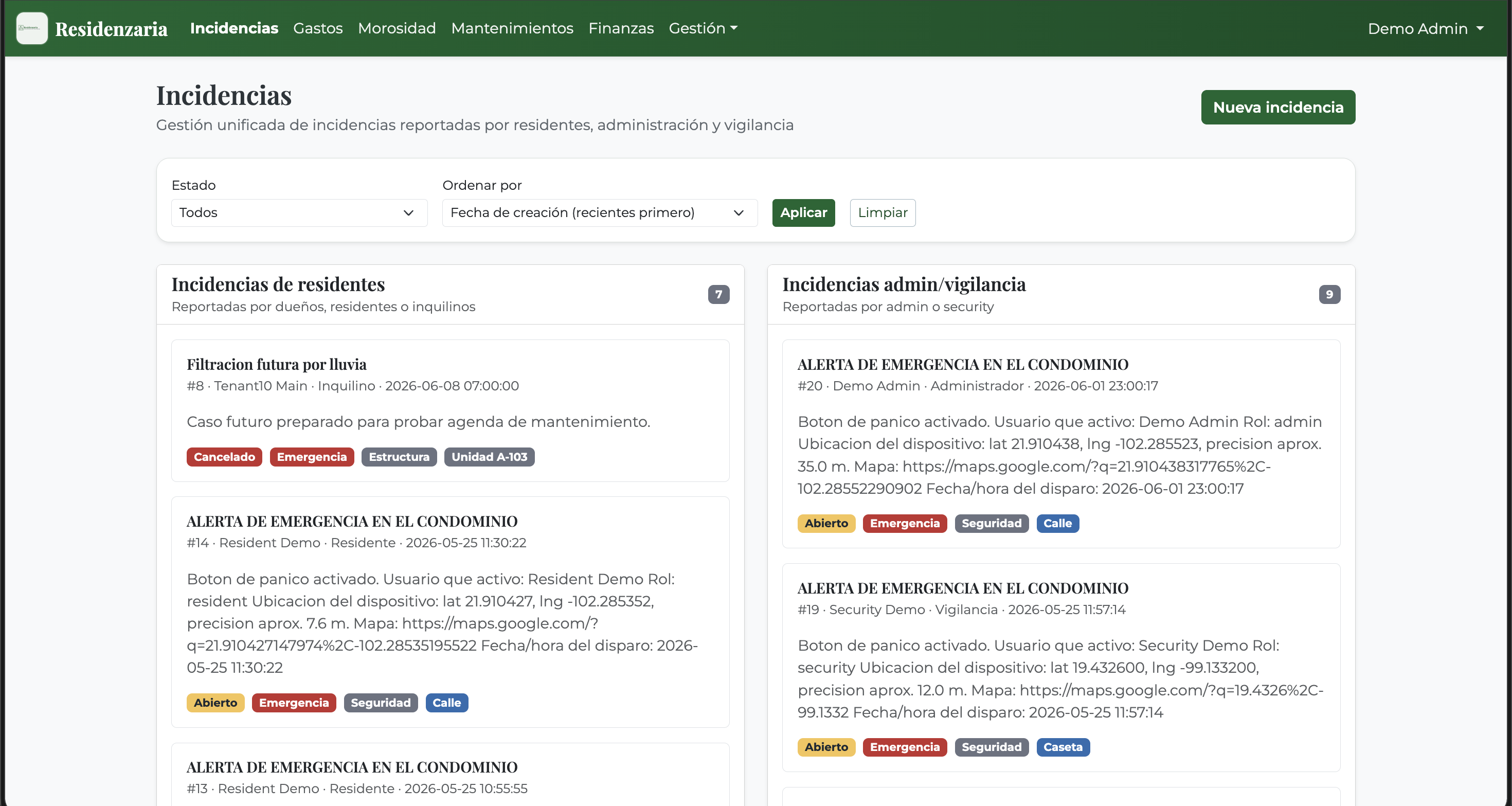
Task: Click the Emergencia badge on incident #19
Action: [x=905, y=747]
